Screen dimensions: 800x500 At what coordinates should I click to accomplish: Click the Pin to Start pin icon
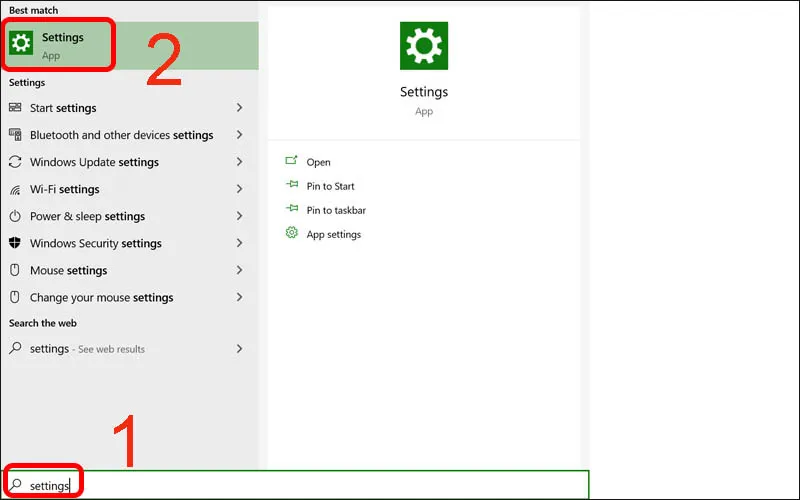pyautogui.click(x=292, y=184)
